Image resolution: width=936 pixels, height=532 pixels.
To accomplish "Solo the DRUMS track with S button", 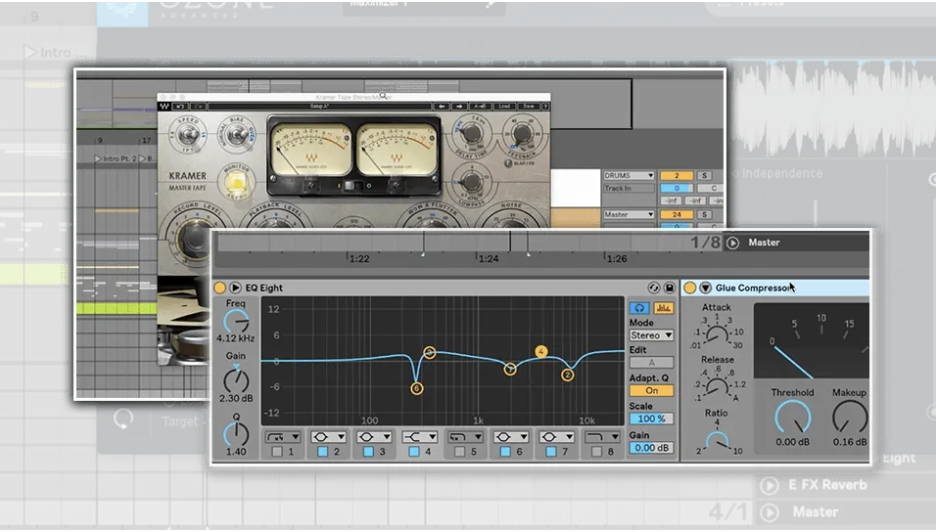I will coord(704,176).
